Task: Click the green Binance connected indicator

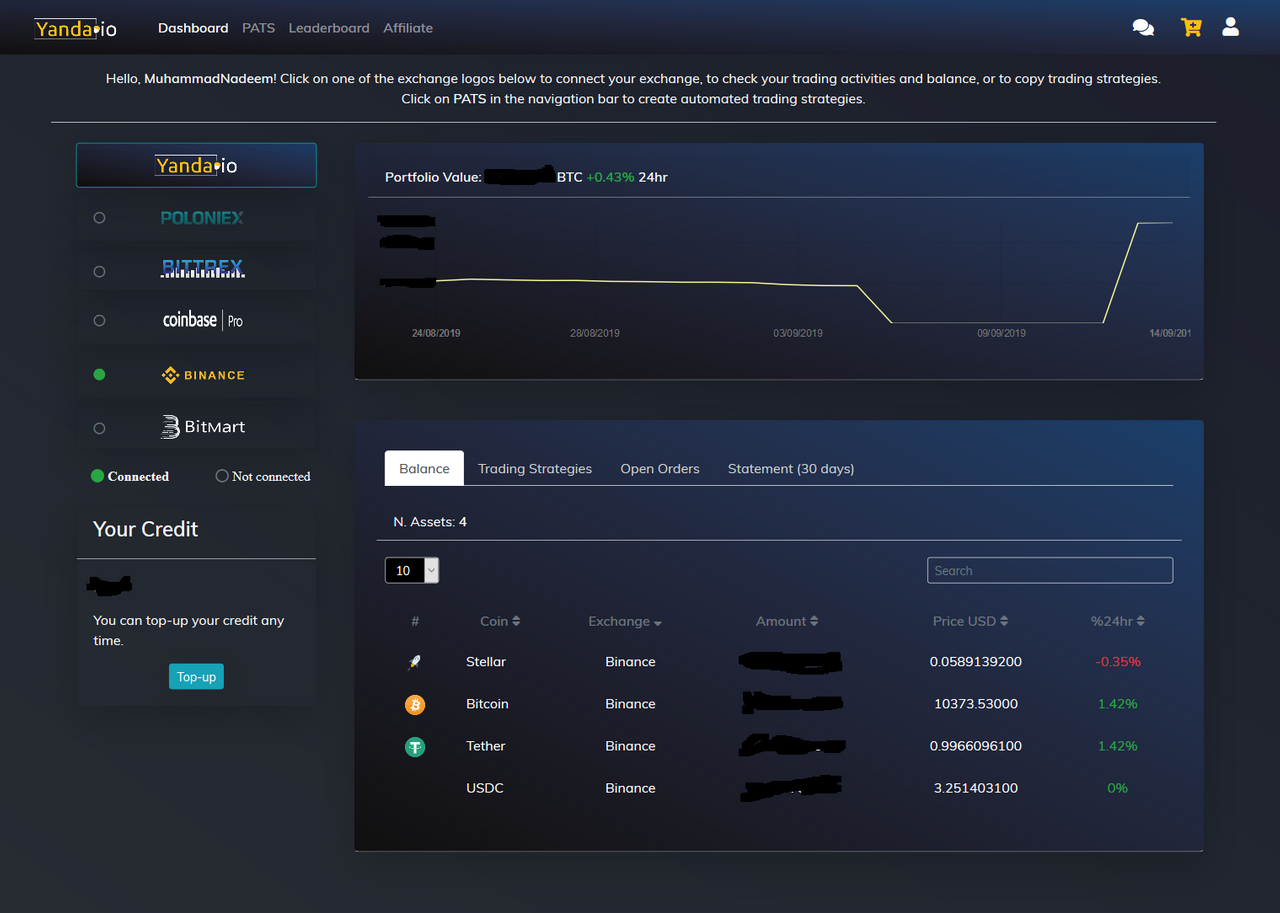Action: pyautogui.click(x=99, y=375)
